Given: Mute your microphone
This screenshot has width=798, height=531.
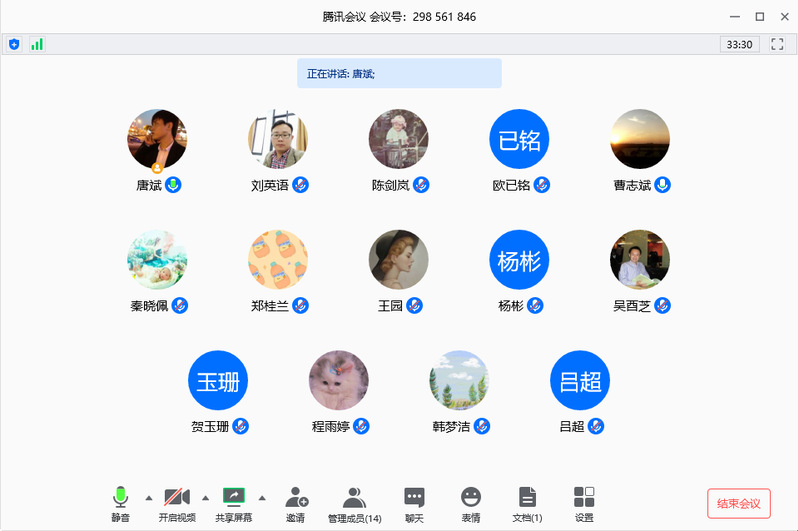Looking at the screenshot, I should [121, 503].
